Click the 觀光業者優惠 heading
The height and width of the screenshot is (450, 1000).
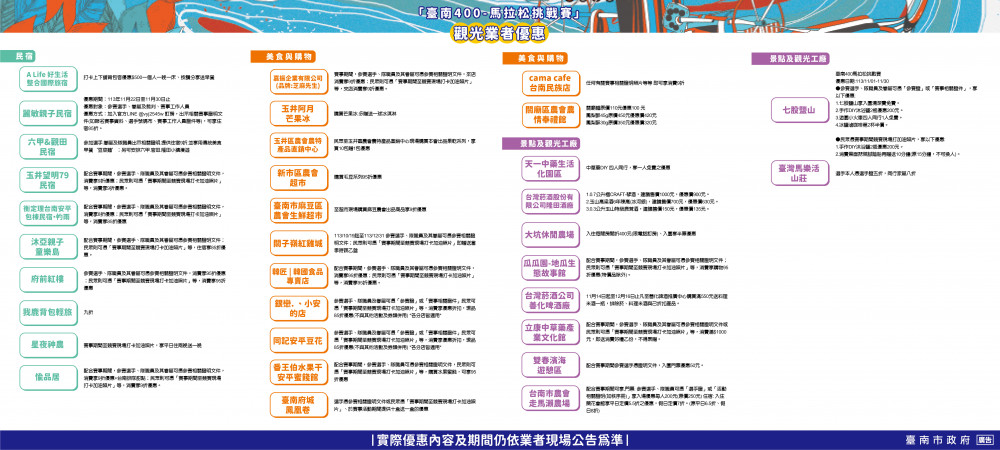click(x=499, y=33)
